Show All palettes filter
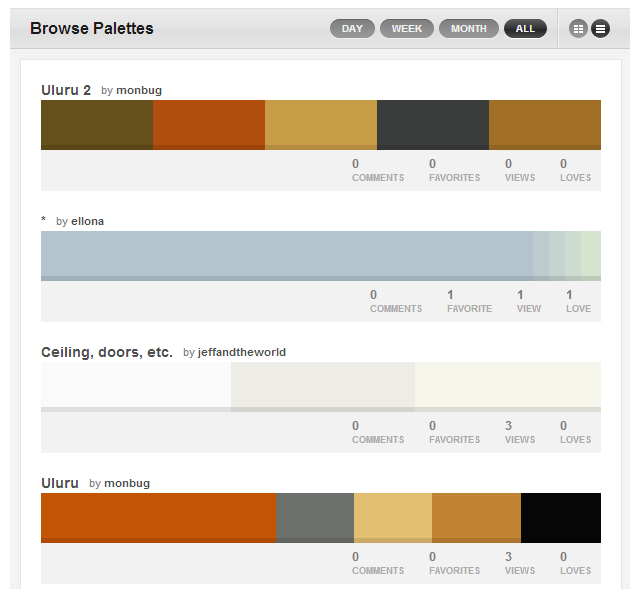The width and height of the screenshot is (643, 589). (525, 29)
